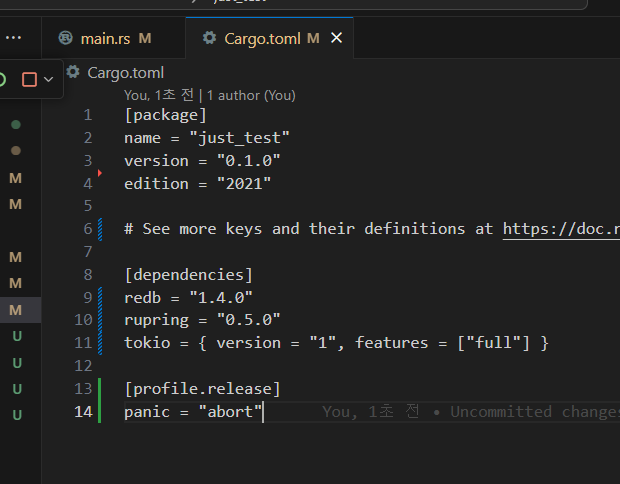This screenshot has width=620, height=484.
Task: Select the Cargo.toml tab label
Action: (262, 38)
